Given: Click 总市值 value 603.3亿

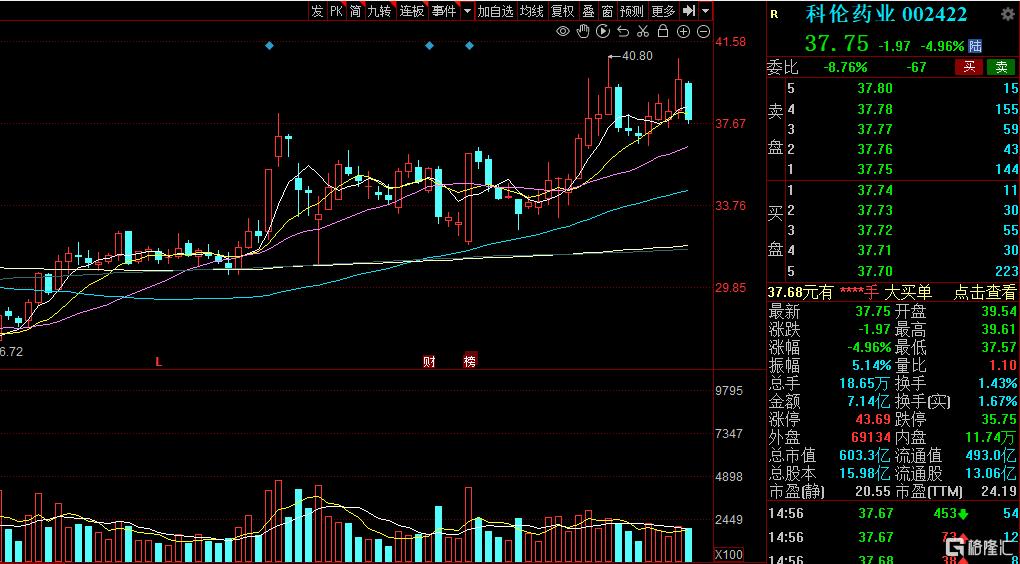Looking at the screenshot, I should click(x=865, y=455).
